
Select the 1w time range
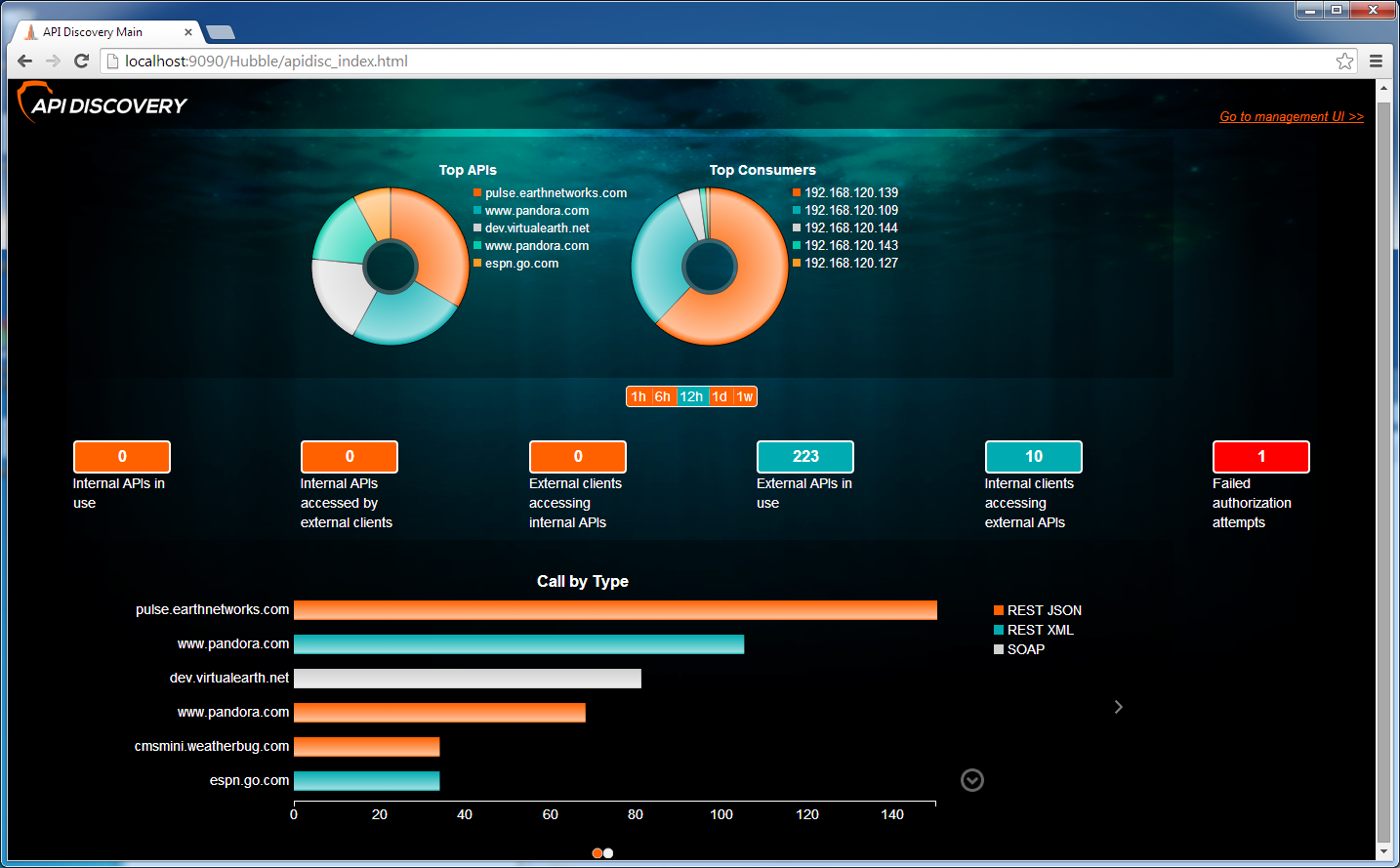(745, 396)
